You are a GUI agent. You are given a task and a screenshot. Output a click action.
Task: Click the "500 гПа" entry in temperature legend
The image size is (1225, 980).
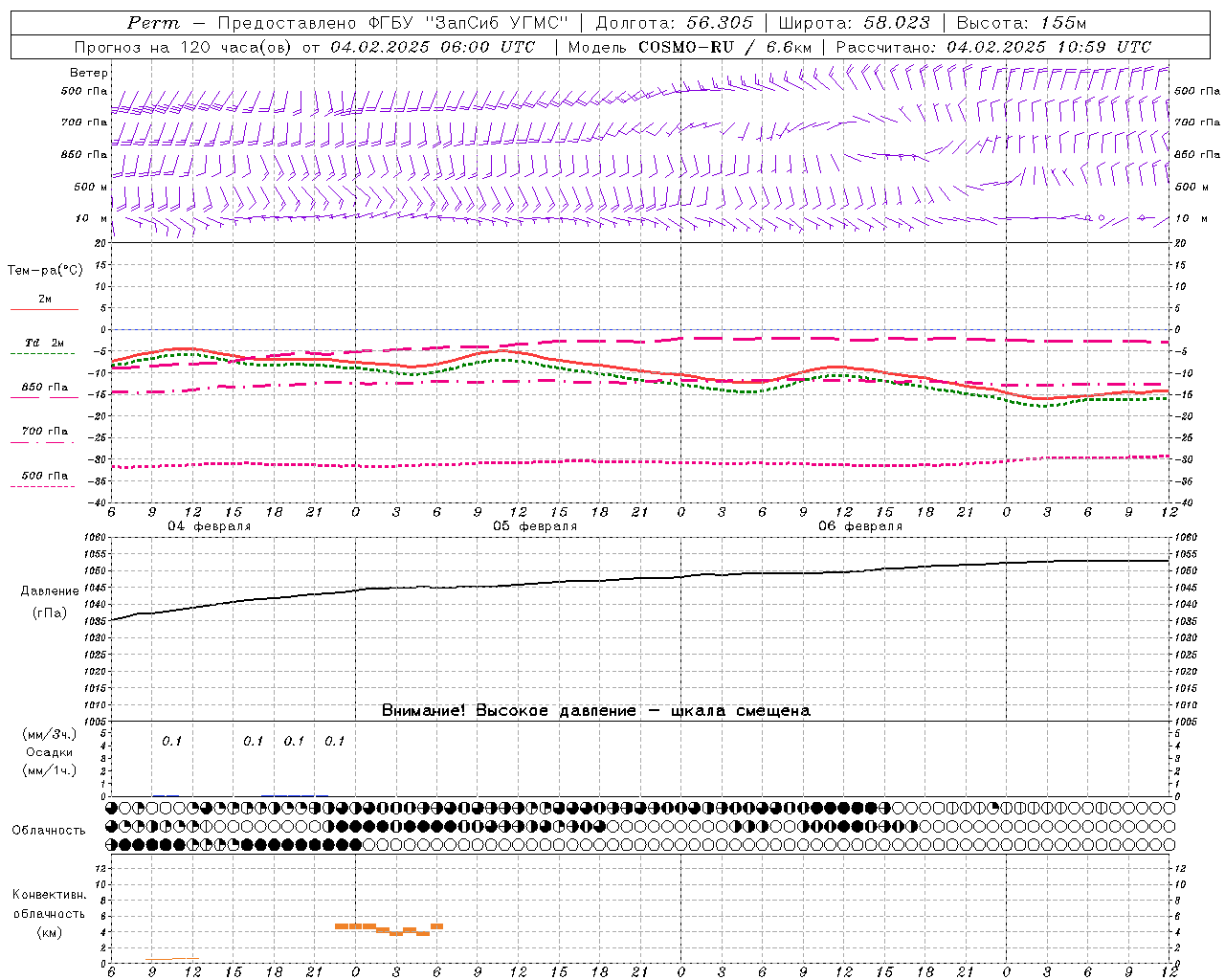(45, 476)
